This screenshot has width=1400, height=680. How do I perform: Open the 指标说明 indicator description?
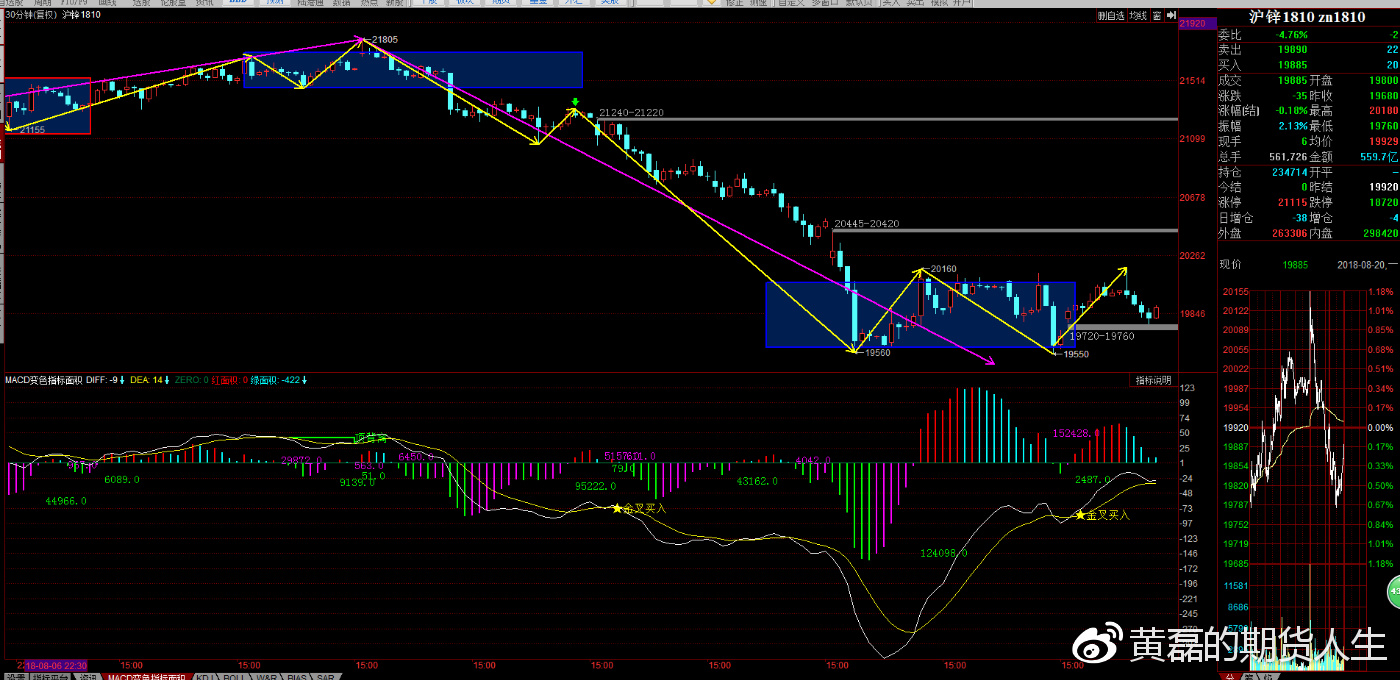(1152, 380)
